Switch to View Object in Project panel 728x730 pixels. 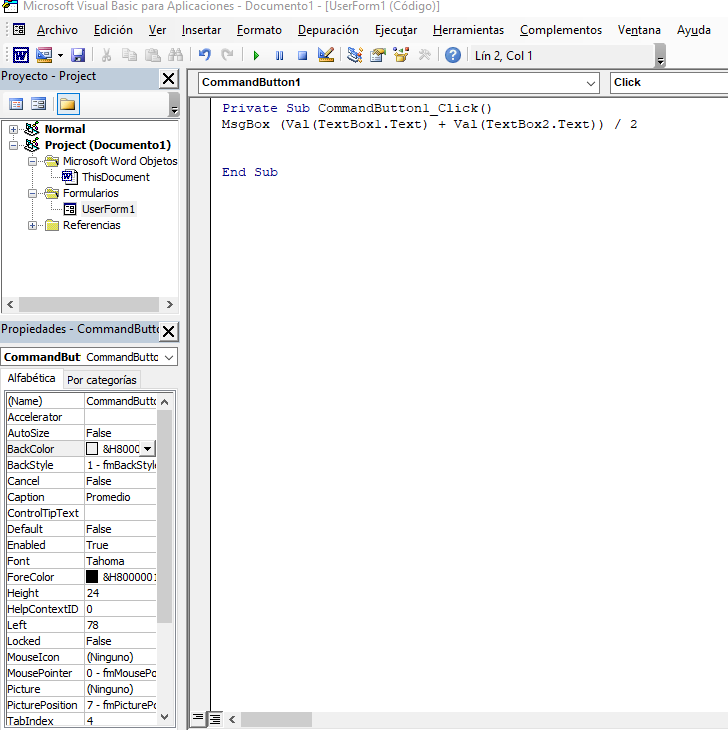[38, 104]
